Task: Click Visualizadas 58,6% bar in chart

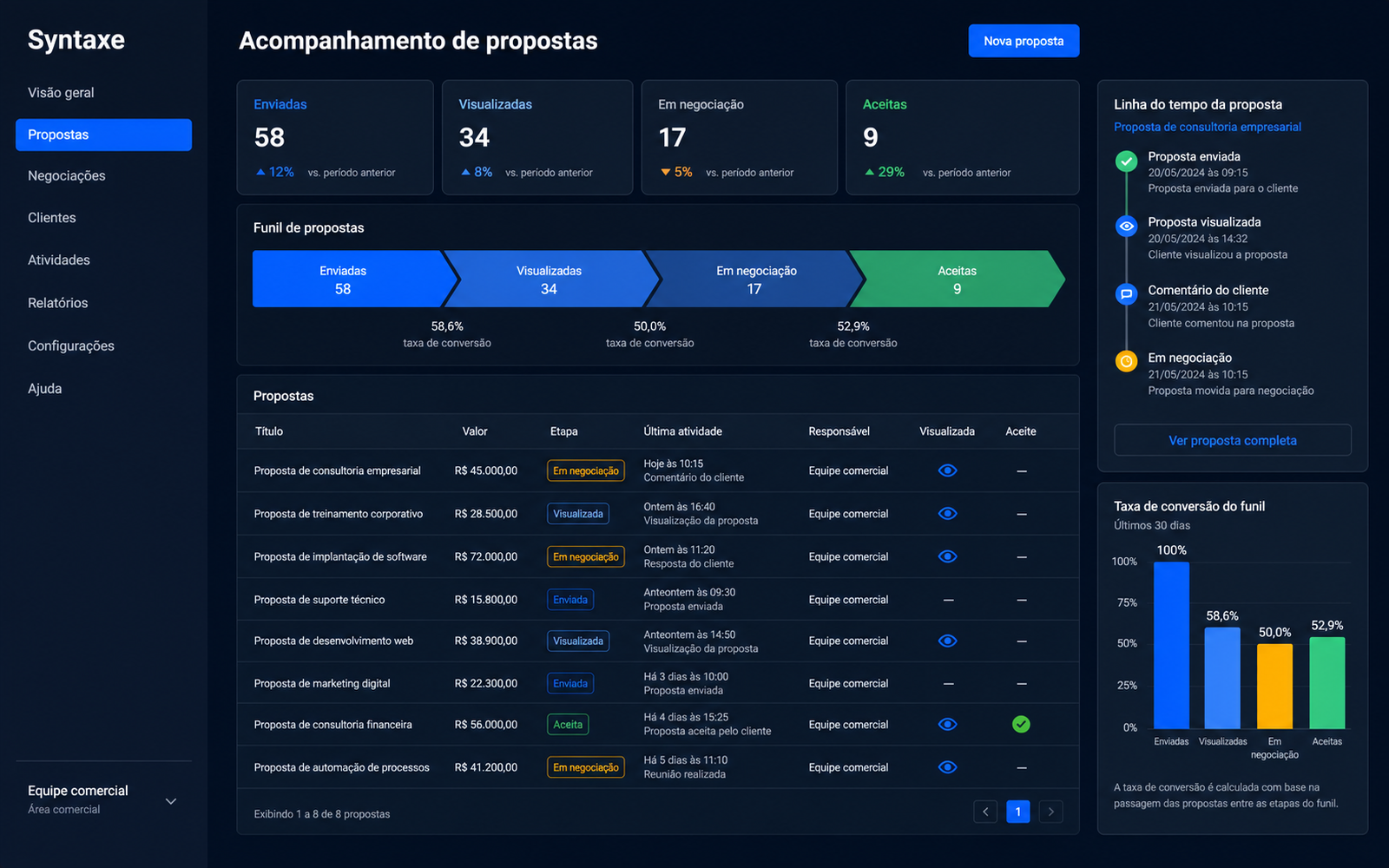Action: (1222, 678)
